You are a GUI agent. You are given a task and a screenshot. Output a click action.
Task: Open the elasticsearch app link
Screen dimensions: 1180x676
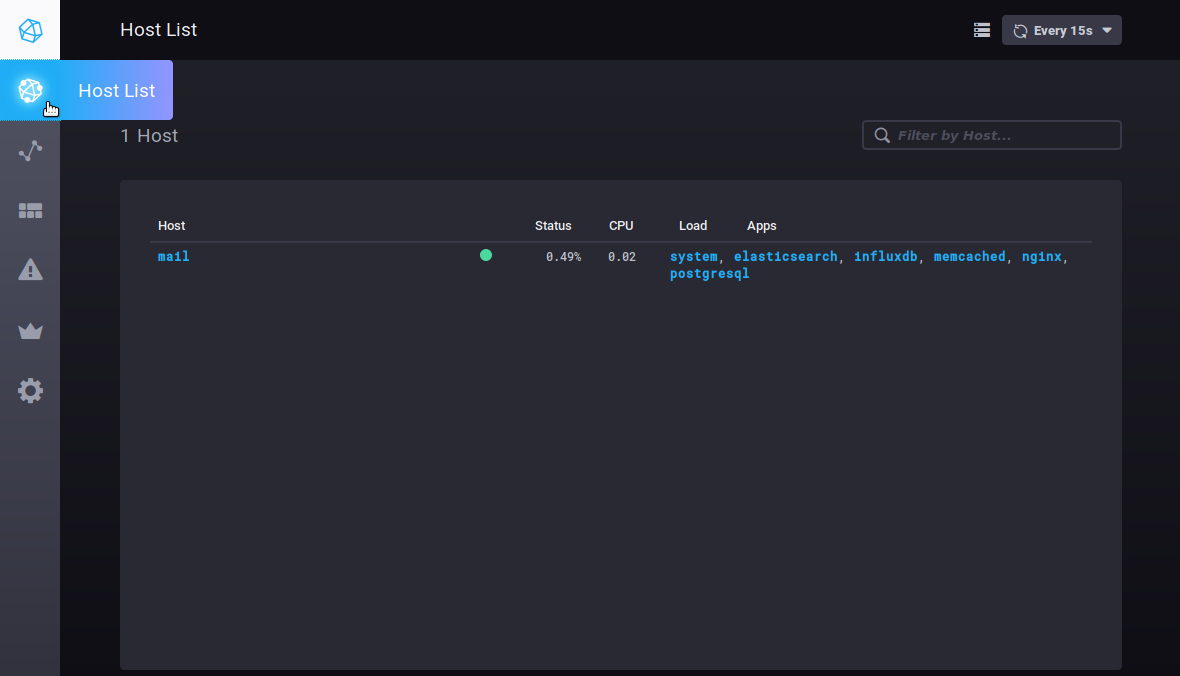click(x=786, y=257)
